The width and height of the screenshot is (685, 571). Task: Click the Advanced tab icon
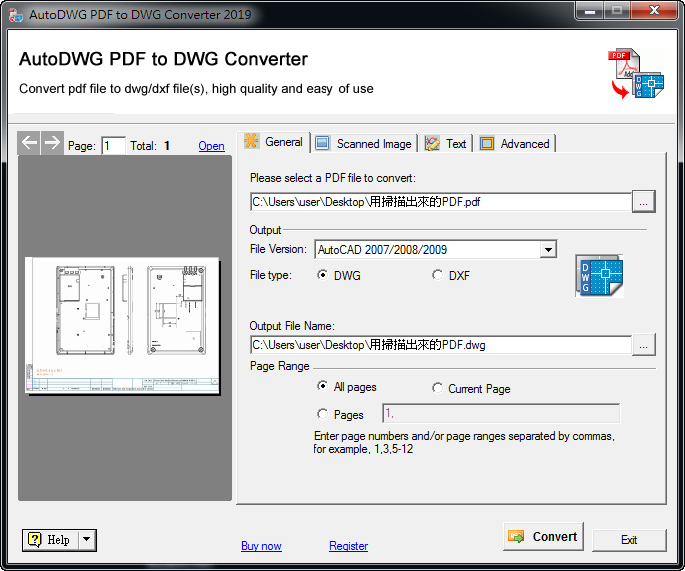coord(487,143)
